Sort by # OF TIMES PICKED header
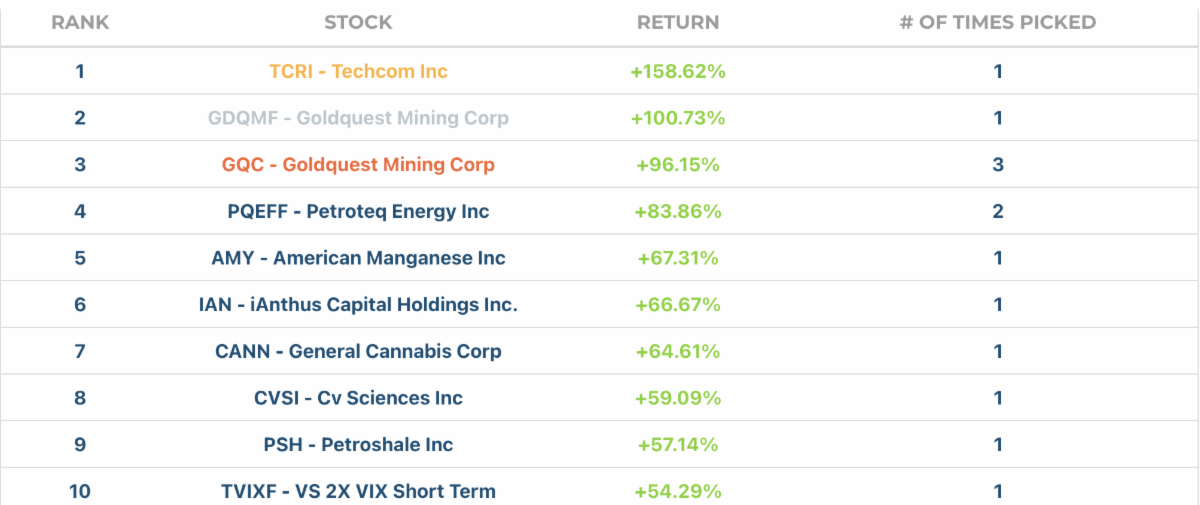This screenshot has width=1200, height=505. tap(998, 22)
